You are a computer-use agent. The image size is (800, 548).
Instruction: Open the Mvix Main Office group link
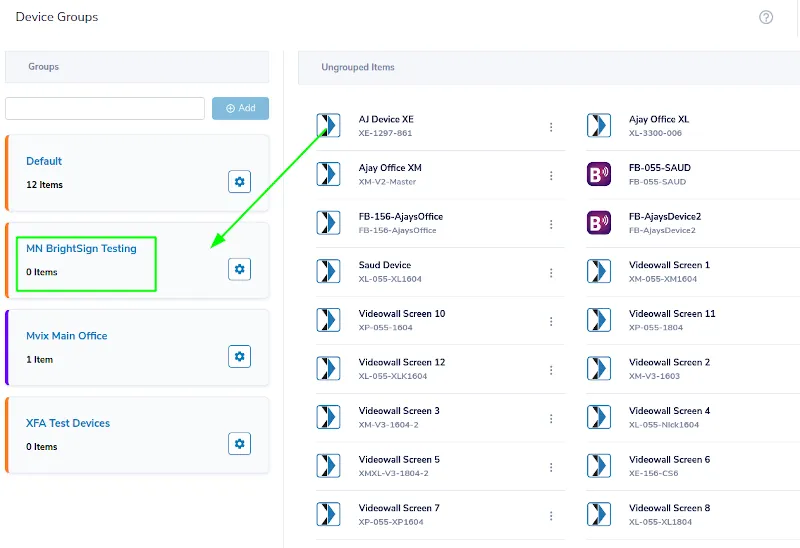click(x=66, y=336)
